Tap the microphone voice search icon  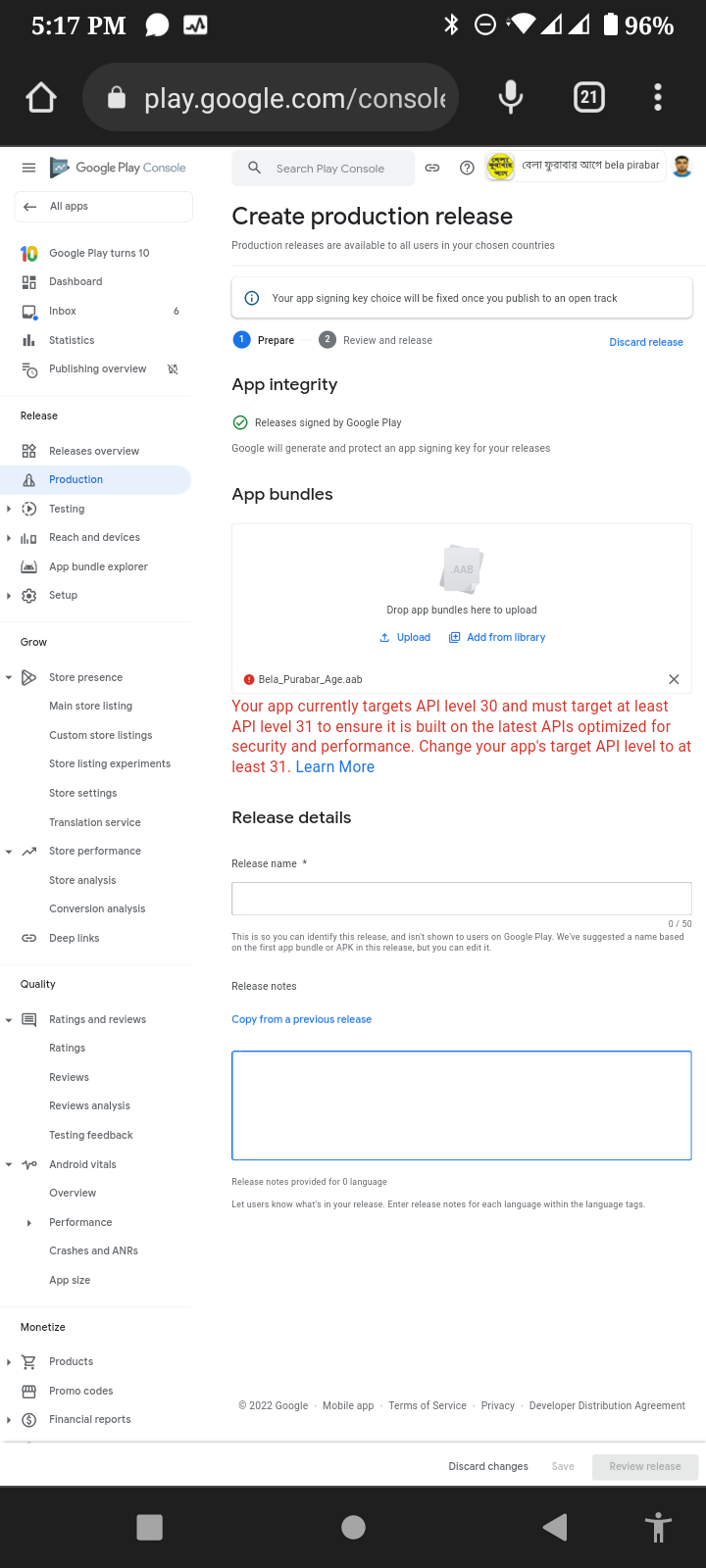pos(510,97)
